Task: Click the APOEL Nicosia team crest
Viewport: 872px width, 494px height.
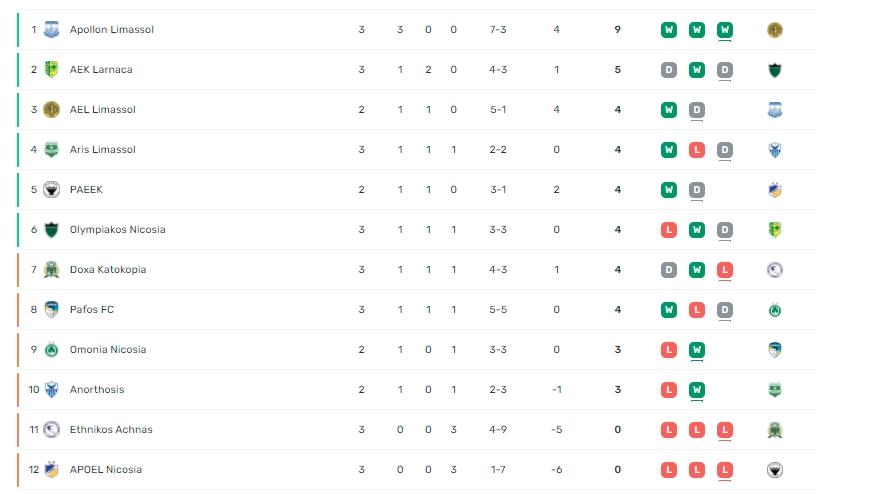Action: tap(51, 470)
